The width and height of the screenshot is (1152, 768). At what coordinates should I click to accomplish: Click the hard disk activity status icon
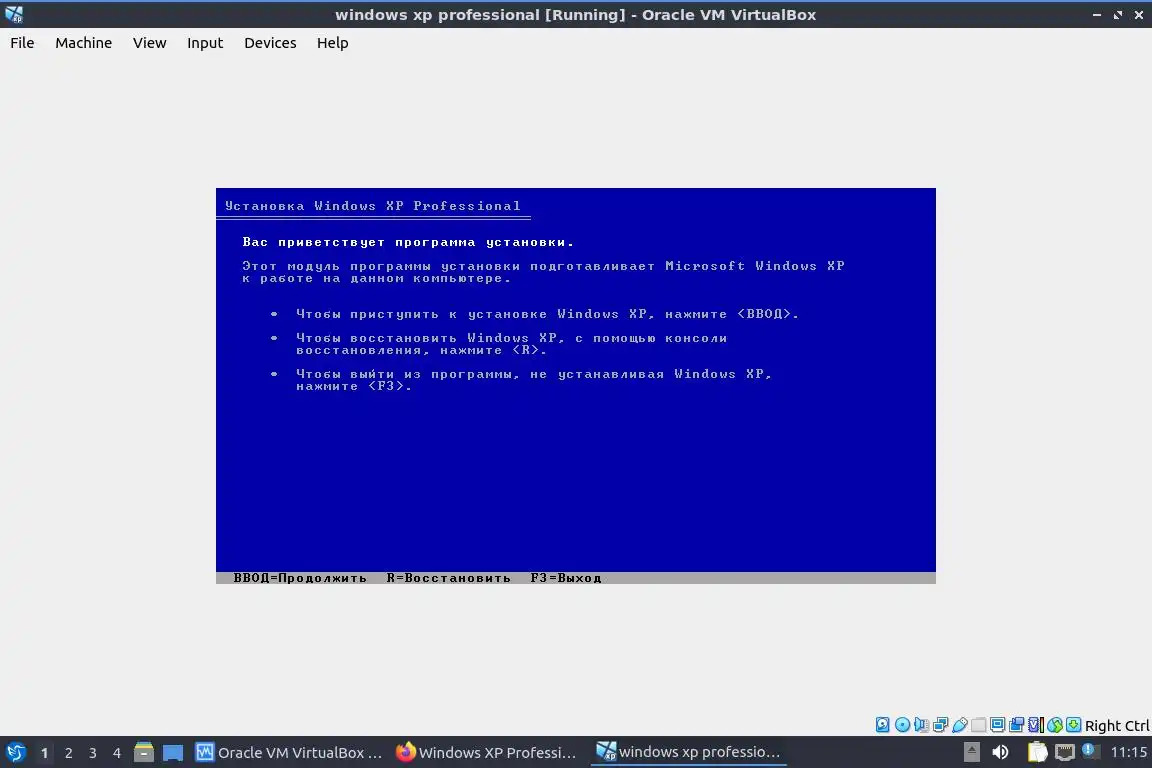tap(882, 725)
